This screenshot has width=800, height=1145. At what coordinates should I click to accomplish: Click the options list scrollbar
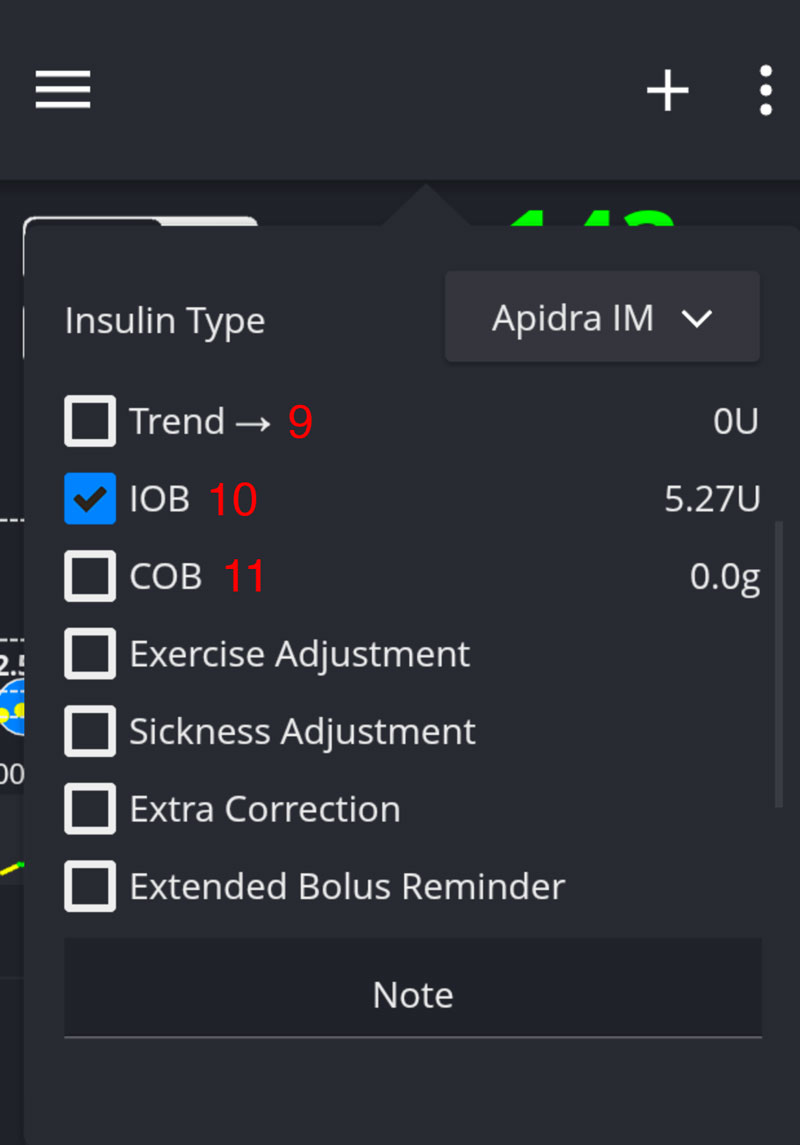pyautogui.click(x=779, y=662)
